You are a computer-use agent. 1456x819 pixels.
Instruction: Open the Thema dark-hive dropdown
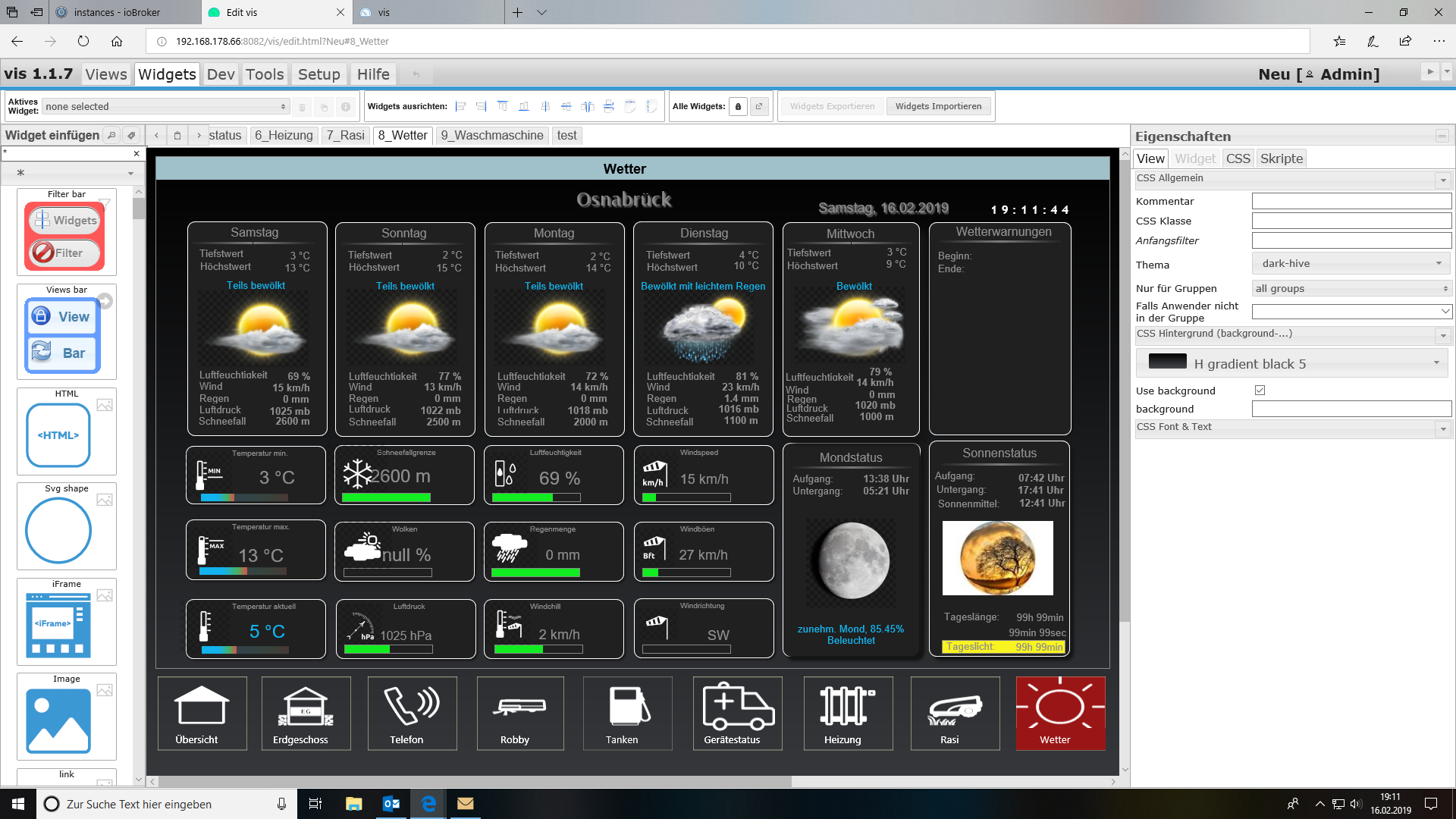pyautogui.click(x=1351, y=264)
